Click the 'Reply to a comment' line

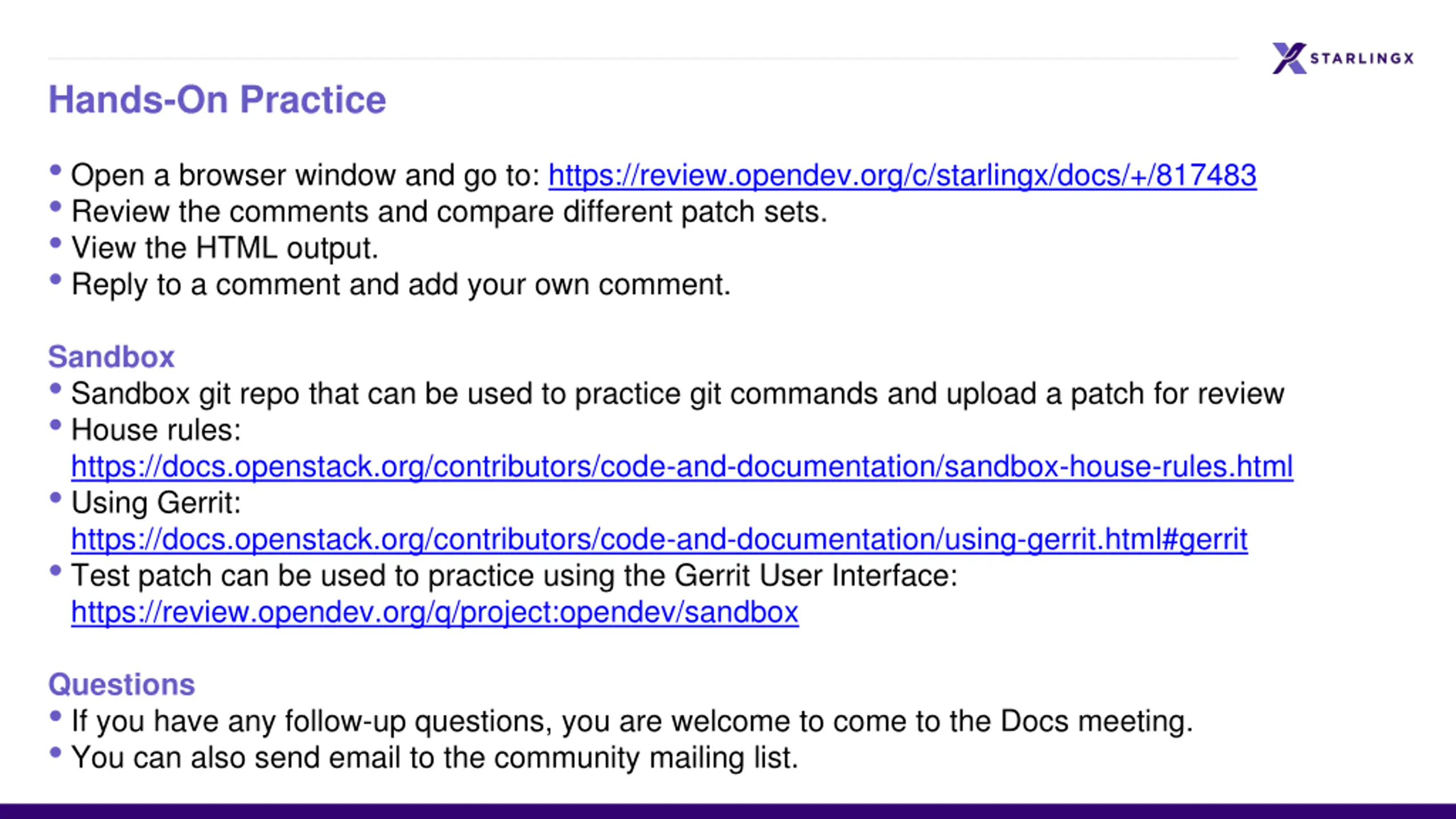[401, 284]
